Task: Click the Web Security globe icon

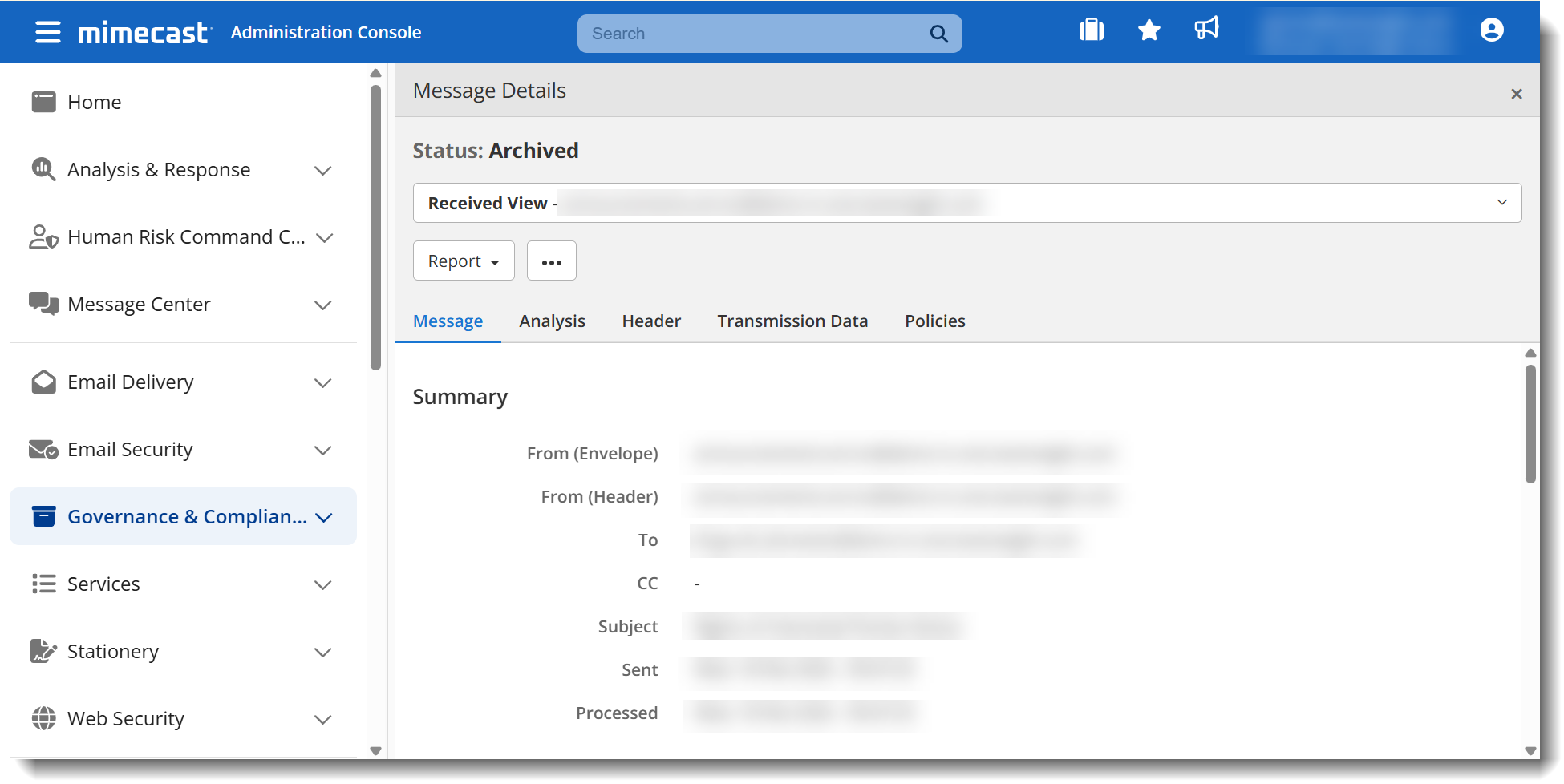Action: (43, 718)
